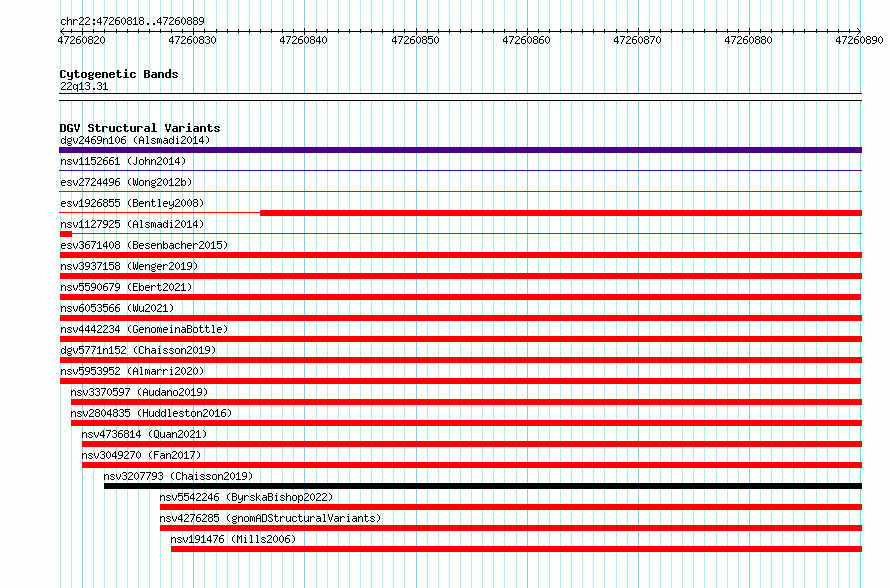890x588 pixels.
Task: Click ruler position 47260890
Action: 859,40
